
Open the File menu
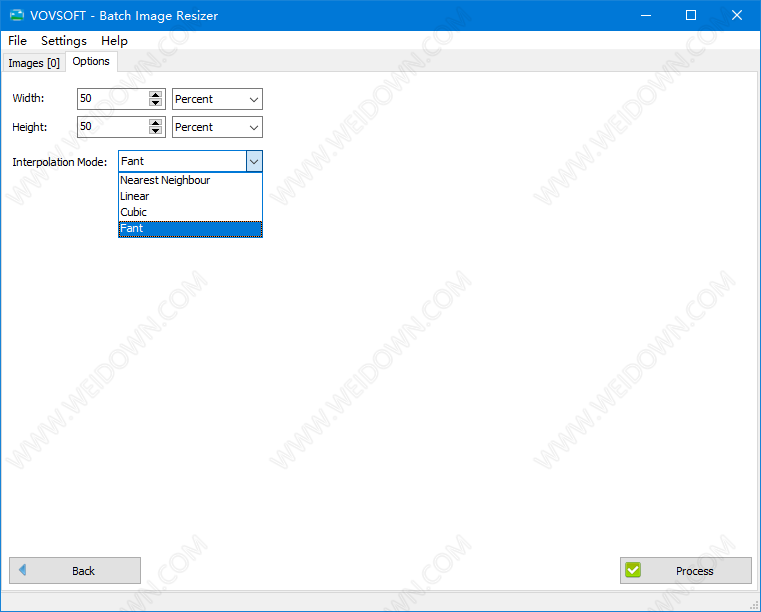(x=17, y=41)
